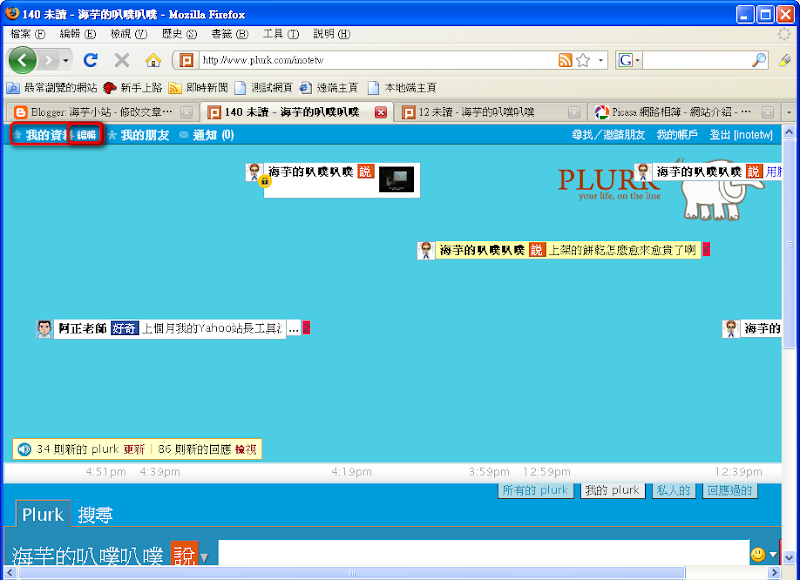Open the 本地端主頁 bookmark
This screenshot has width=800, height=580.
click(402, 88)
